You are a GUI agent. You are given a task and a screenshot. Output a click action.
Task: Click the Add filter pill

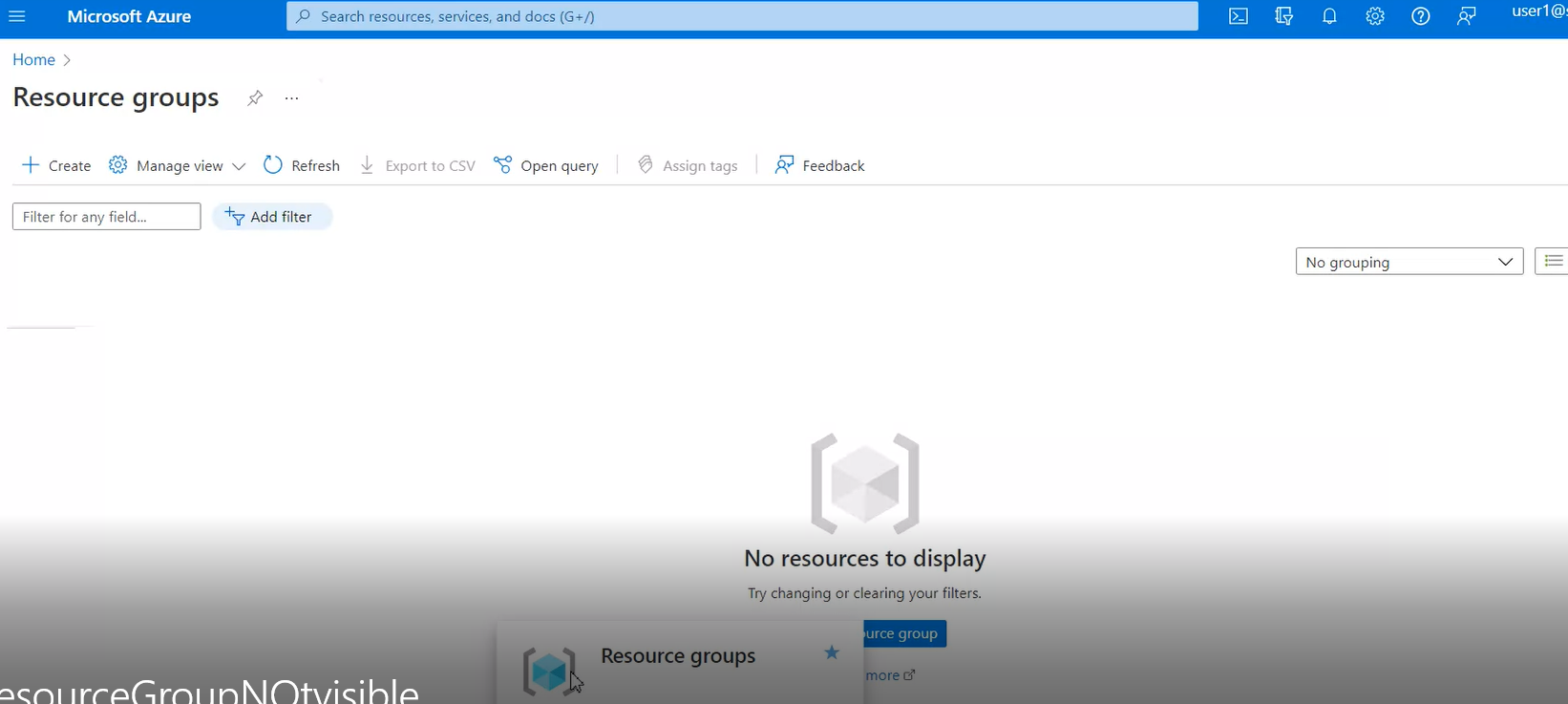[272, 217]
